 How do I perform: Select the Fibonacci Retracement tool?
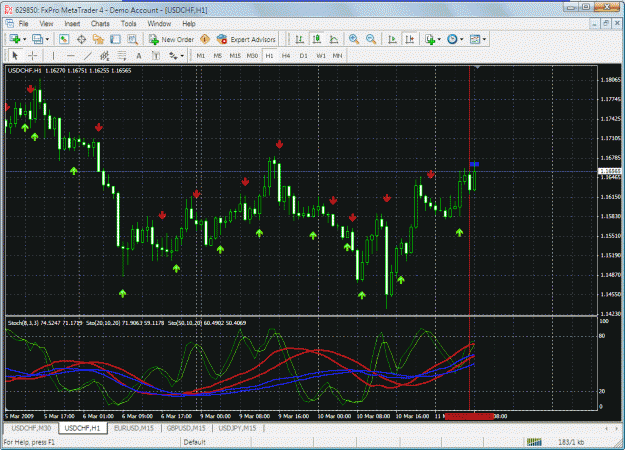[x=122, y=56]
